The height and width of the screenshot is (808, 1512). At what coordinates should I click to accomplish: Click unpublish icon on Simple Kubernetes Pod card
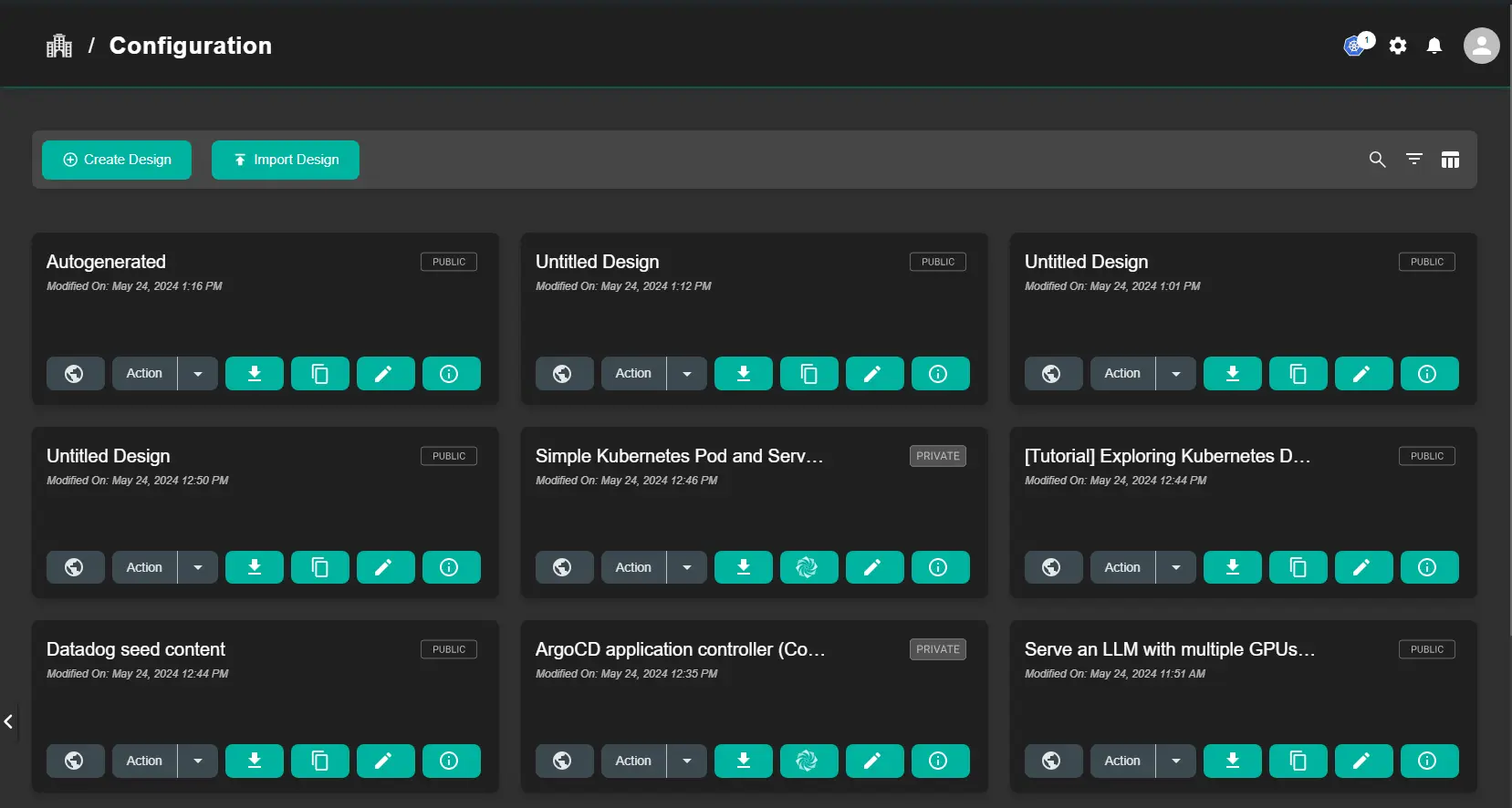(x=808, y=567)
